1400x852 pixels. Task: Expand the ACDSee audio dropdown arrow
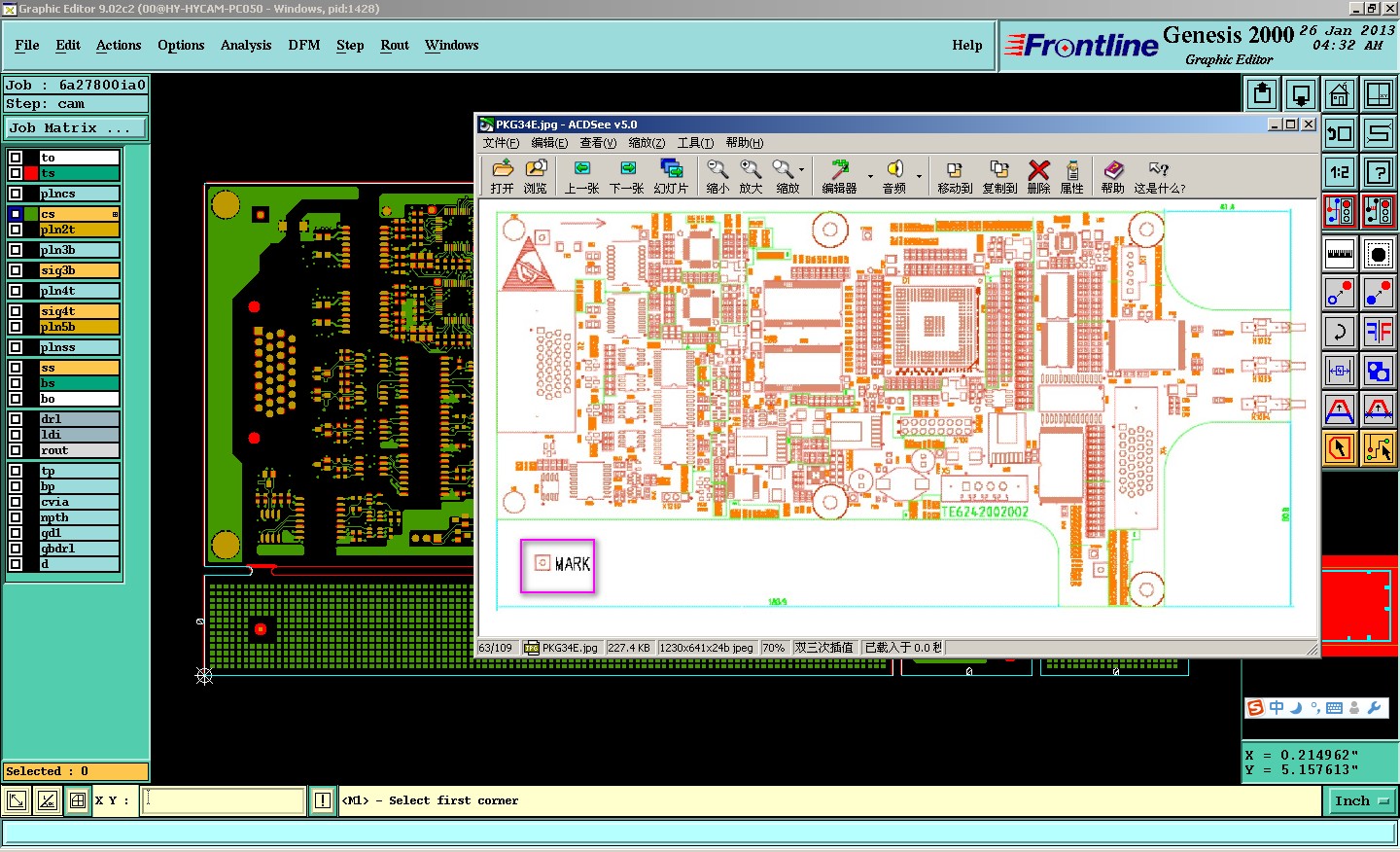click(x=919, y=176)
